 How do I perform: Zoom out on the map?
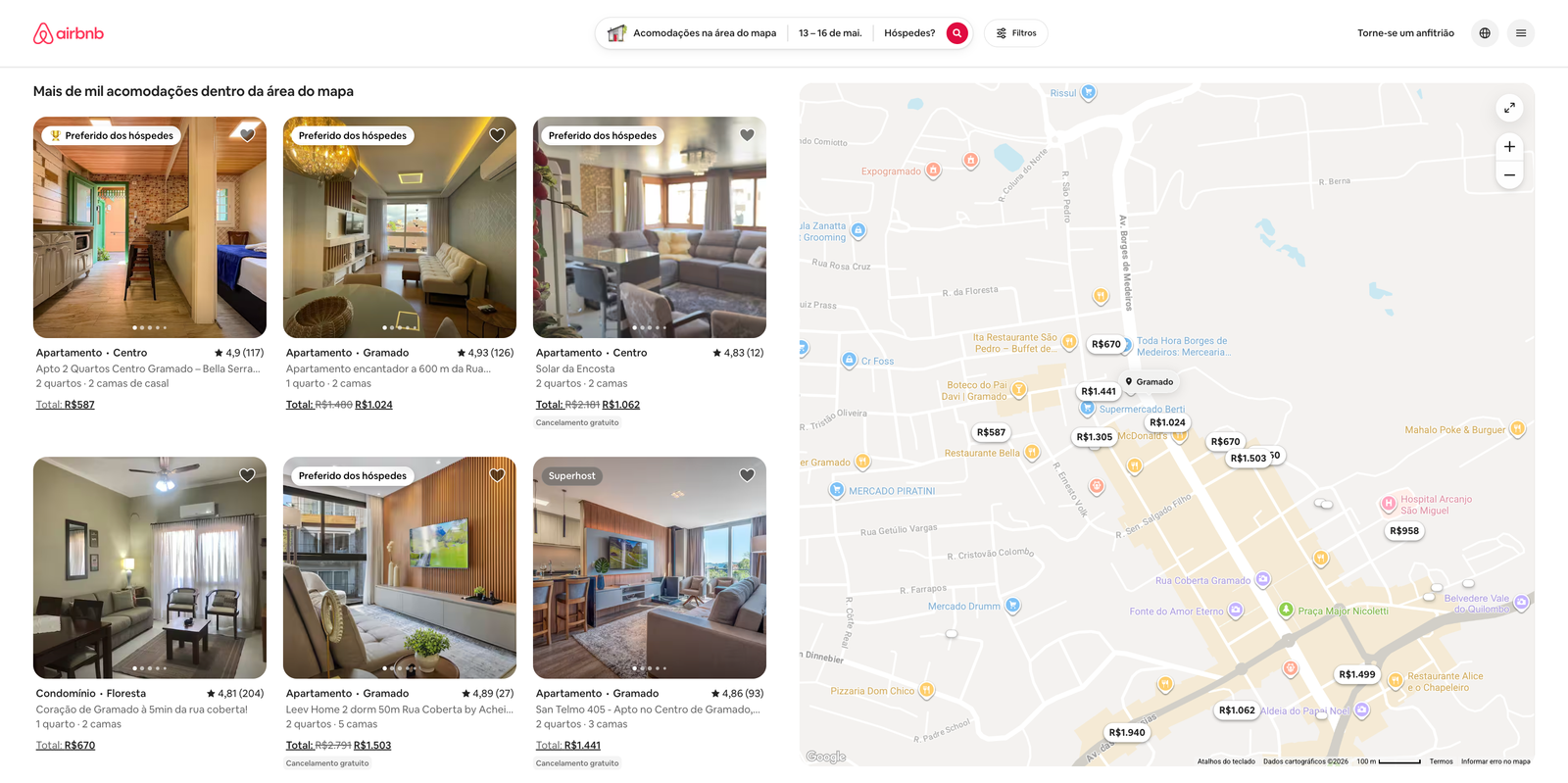click(x=1509, y=175)
